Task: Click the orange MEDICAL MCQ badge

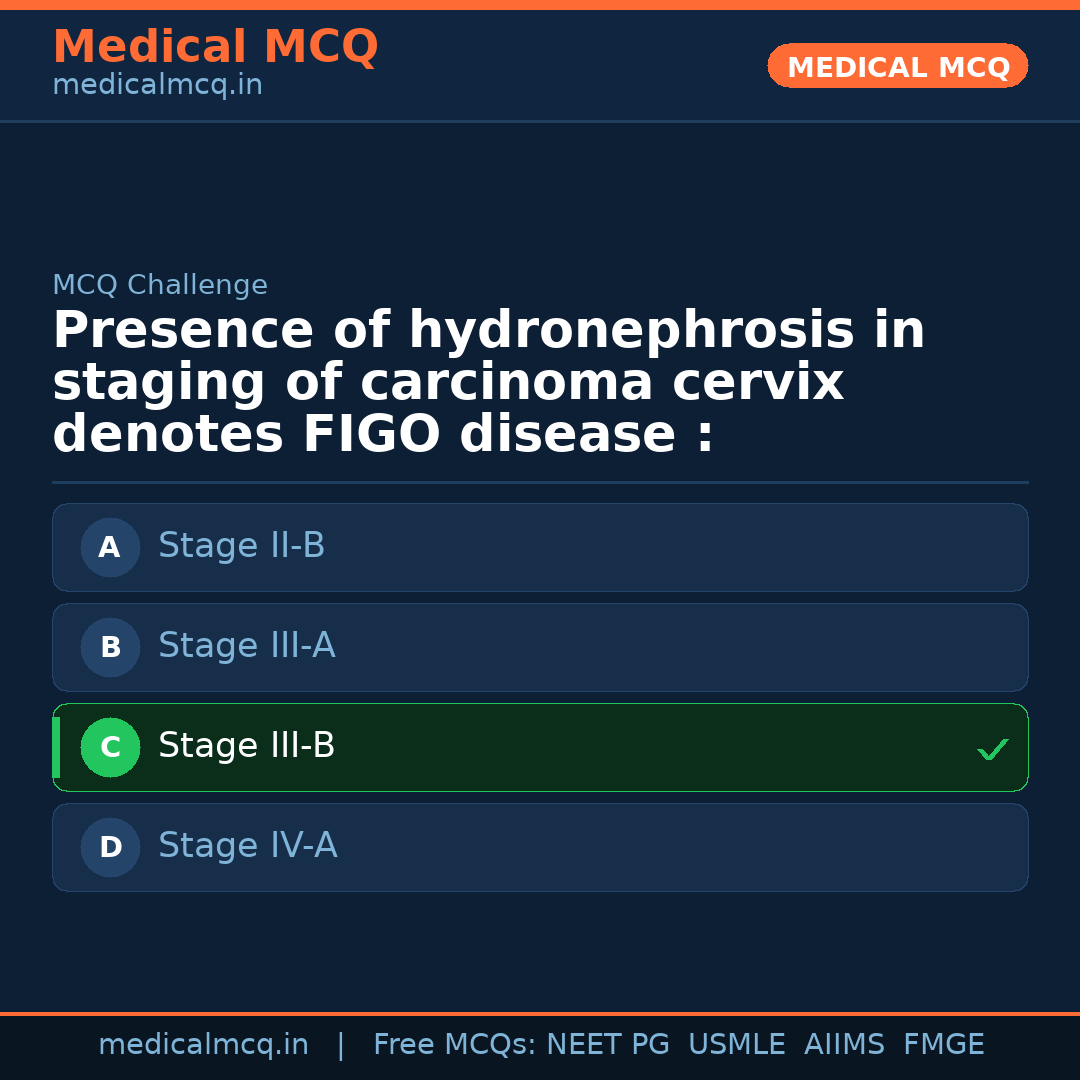Action: (x=897, y=67)
